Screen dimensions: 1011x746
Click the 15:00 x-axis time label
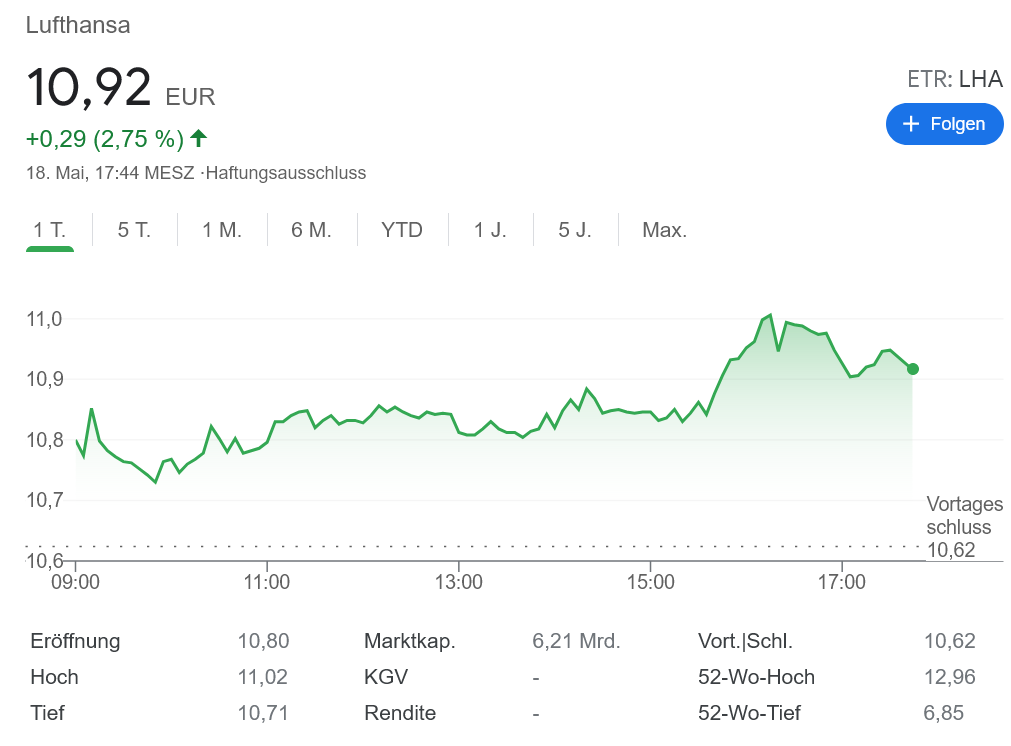pos(651,582)
